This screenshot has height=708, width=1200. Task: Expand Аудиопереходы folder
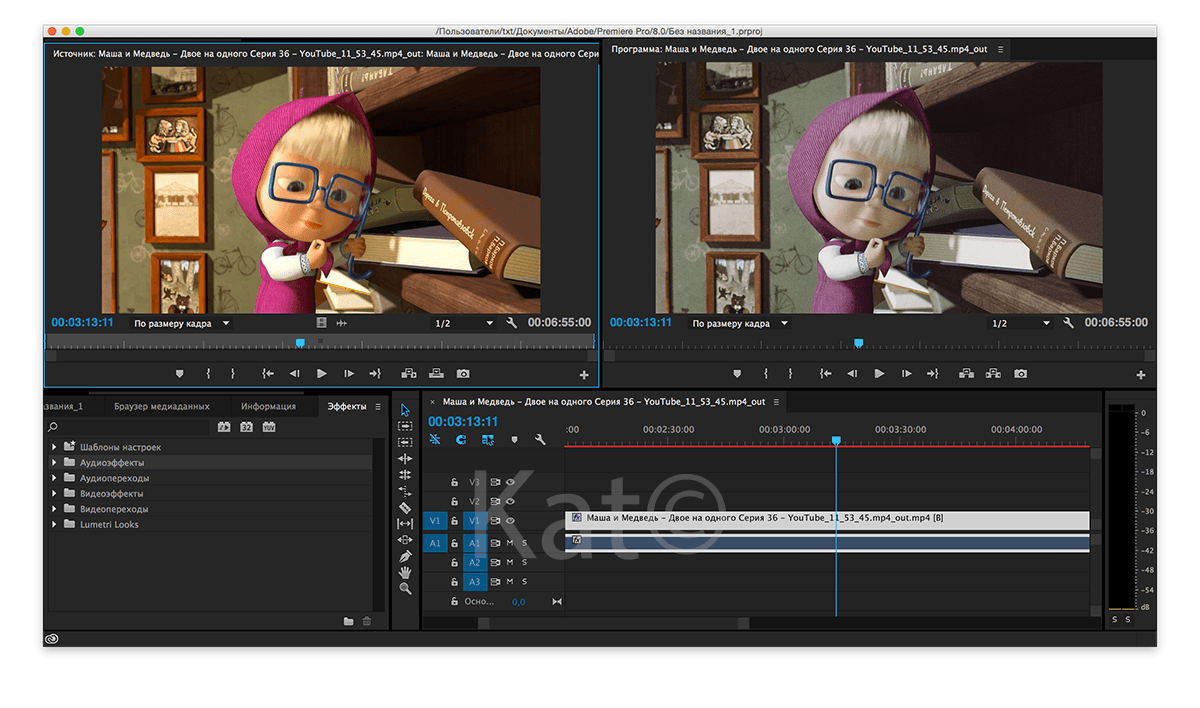coord(54,478)
